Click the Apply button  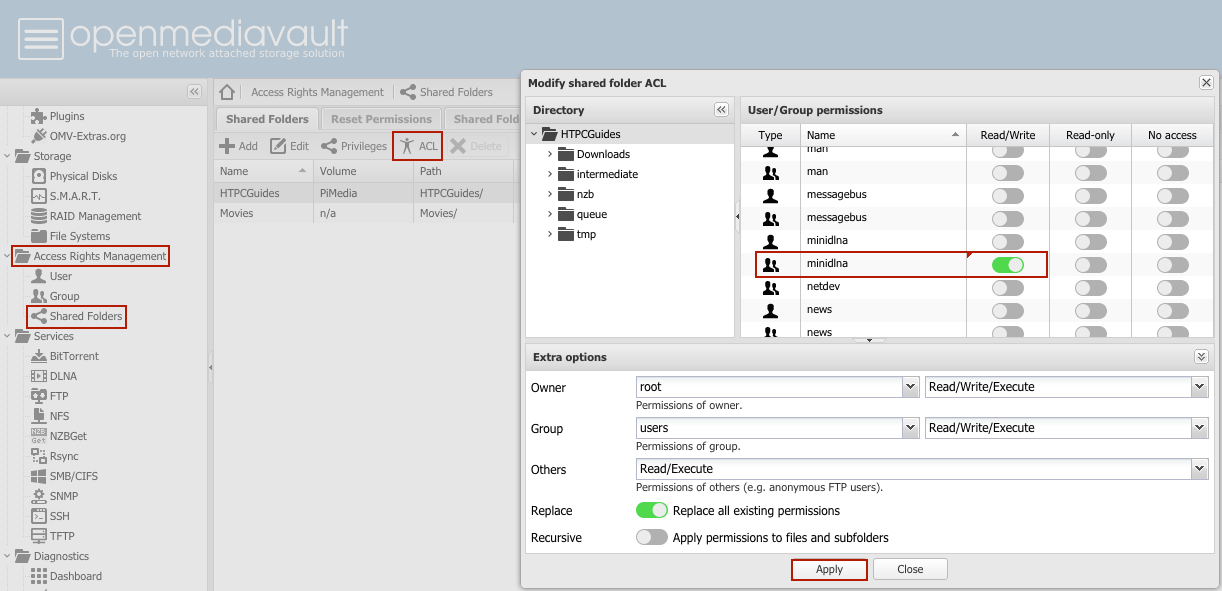point(829,569)
